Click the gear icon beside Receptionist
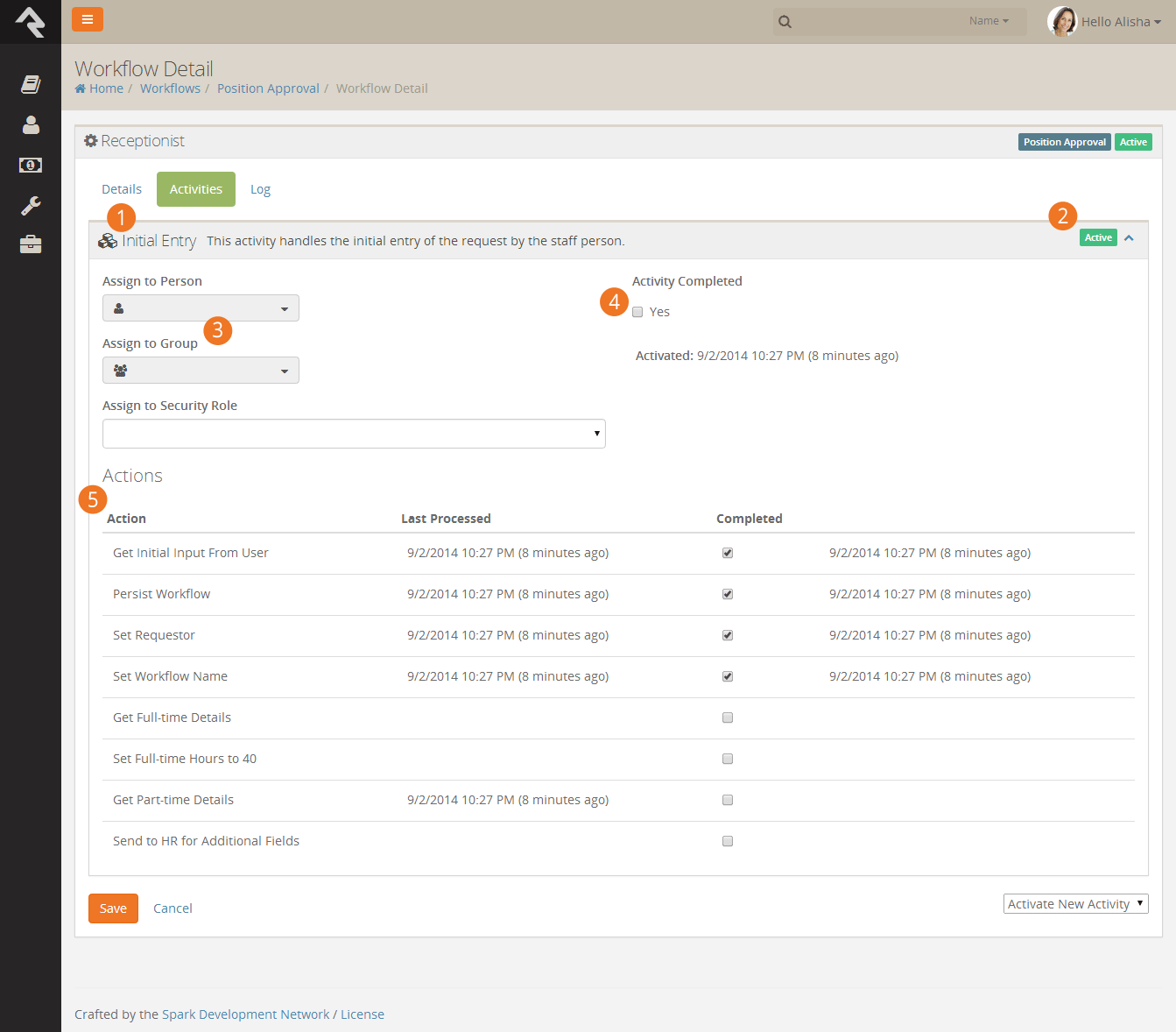The height and width of the screenshot is (1032, 1176). tap(90, 141)
